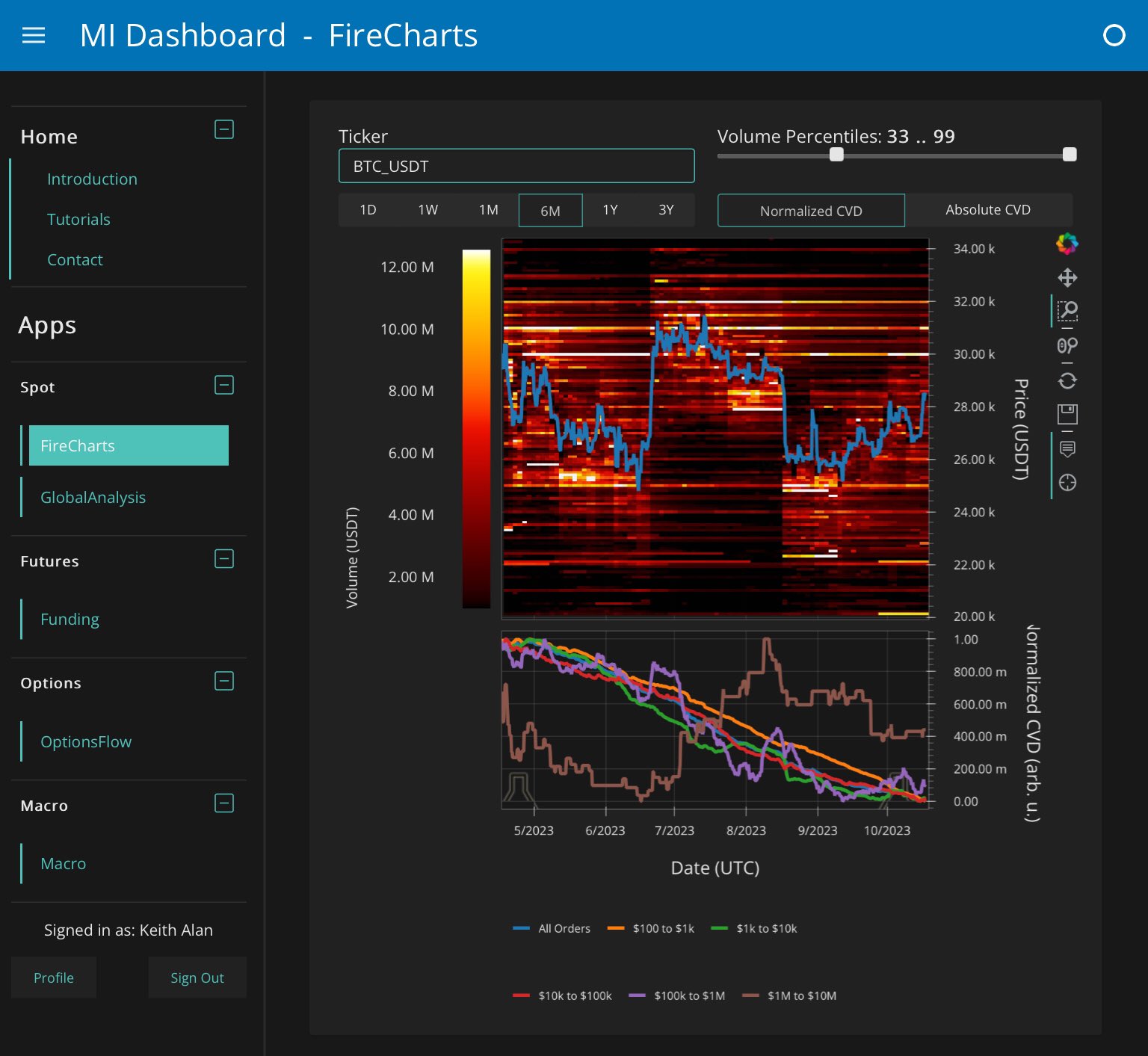The image size is (1148, 1056).
Task: Select Normalized CVD mode
Action: (811, 211)
